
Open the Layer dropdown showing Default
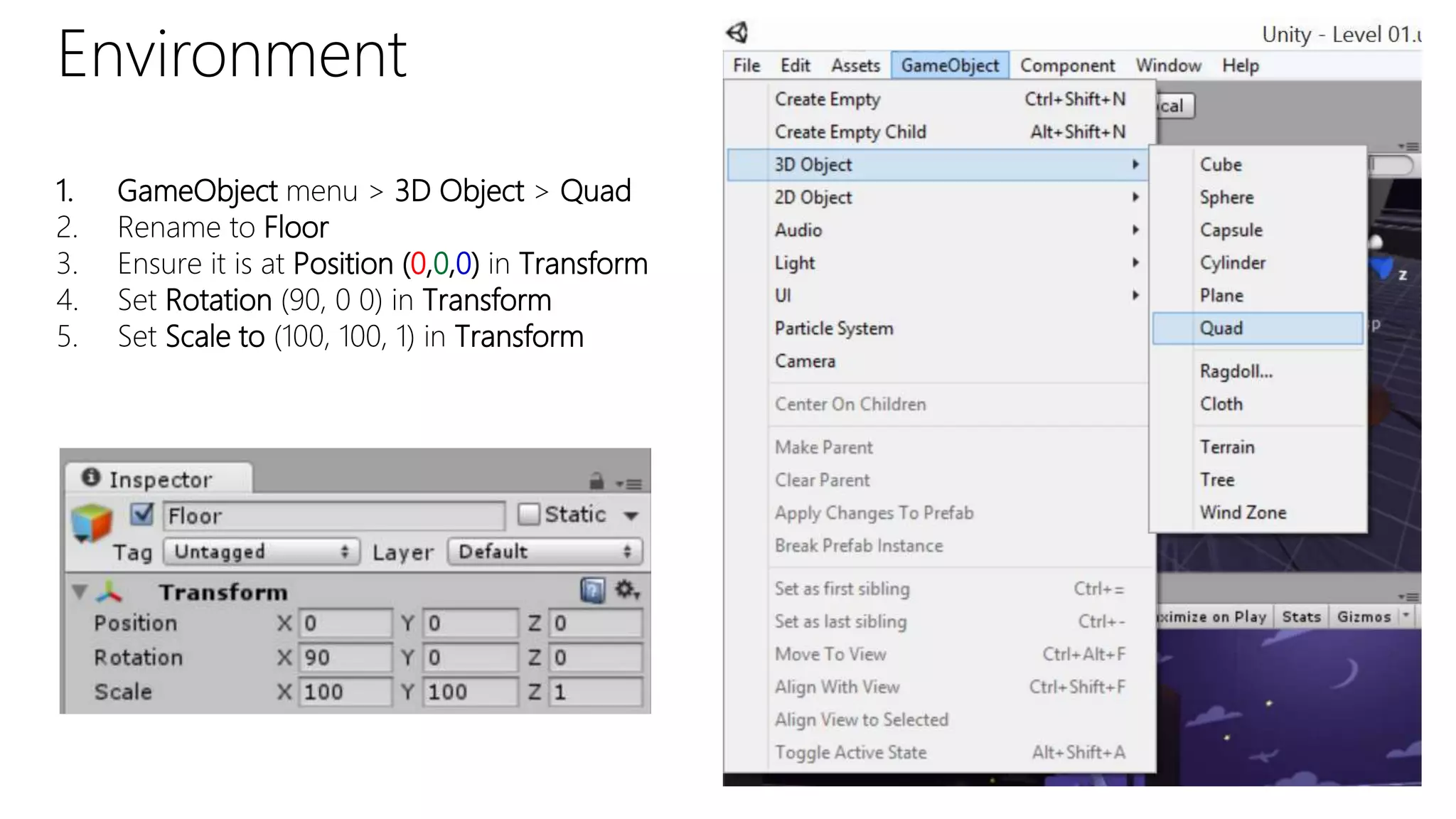[x=545, y=552]
